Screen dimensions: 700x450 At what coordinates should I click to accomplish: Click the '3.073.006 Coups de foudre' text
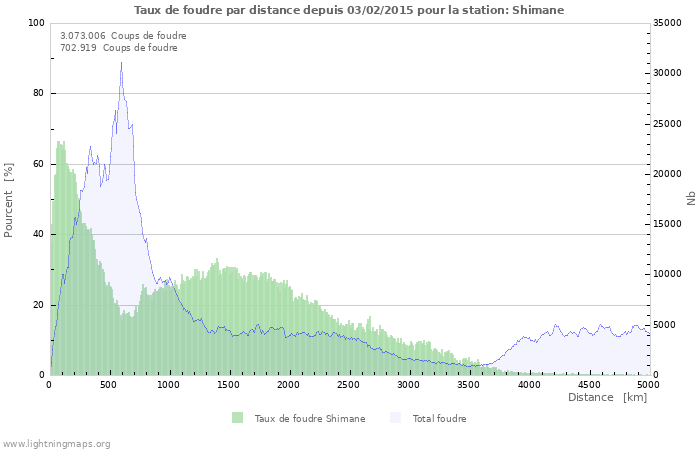pyautogui.click(x=123, y=35)
